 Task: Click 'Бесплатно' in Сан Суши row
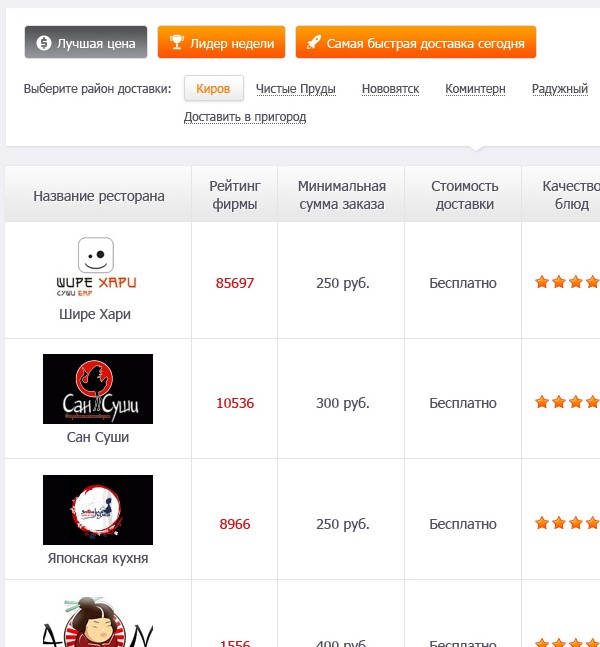click(x=463, y=403)
